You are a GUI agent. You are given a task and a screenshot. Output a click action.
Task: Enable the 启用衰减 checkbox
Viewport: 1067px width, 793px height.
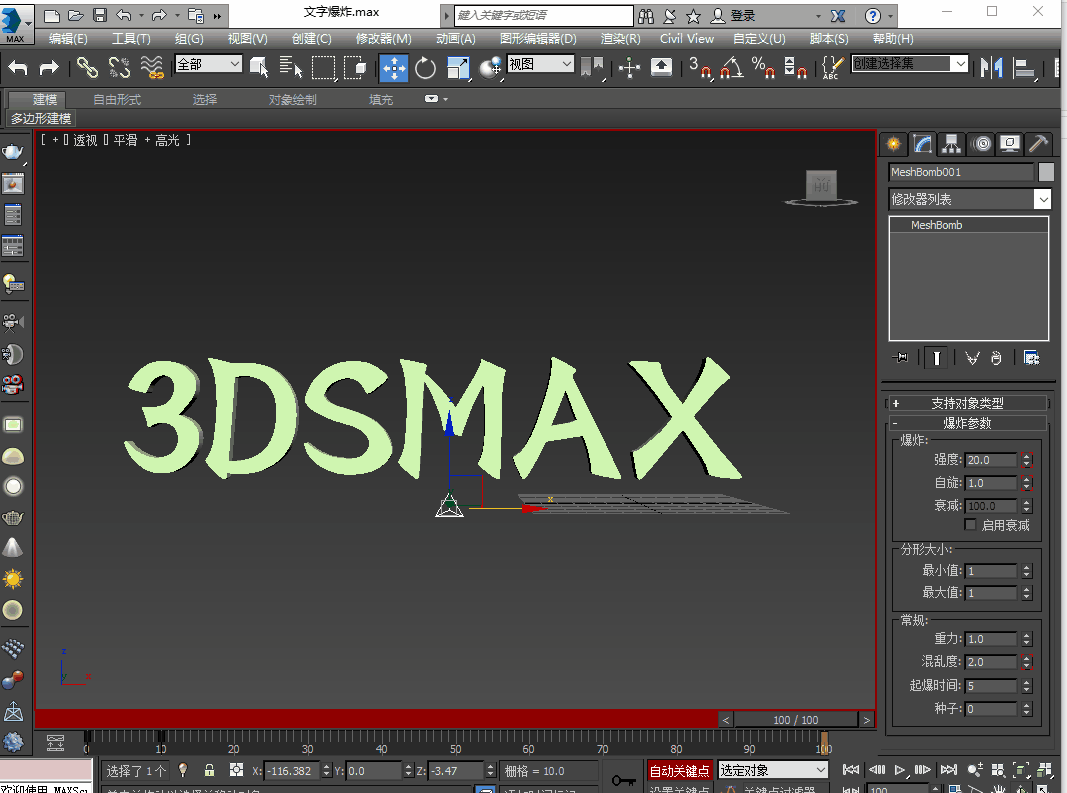pos(970,524)
